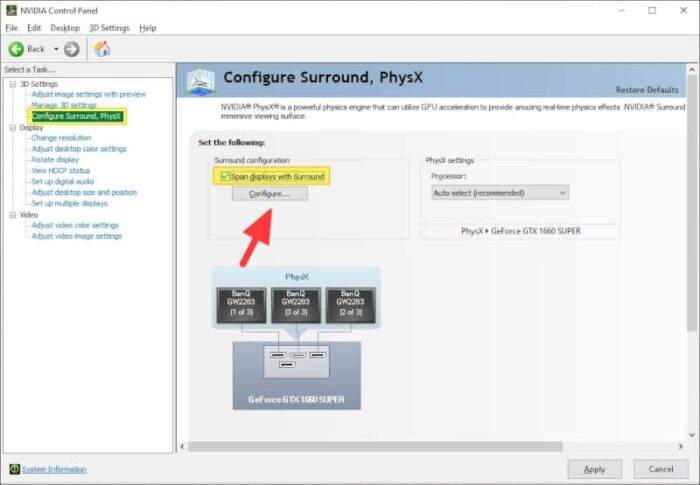Select BenQ GW2283 (3 of 3) display

click(x=296, y=305)
